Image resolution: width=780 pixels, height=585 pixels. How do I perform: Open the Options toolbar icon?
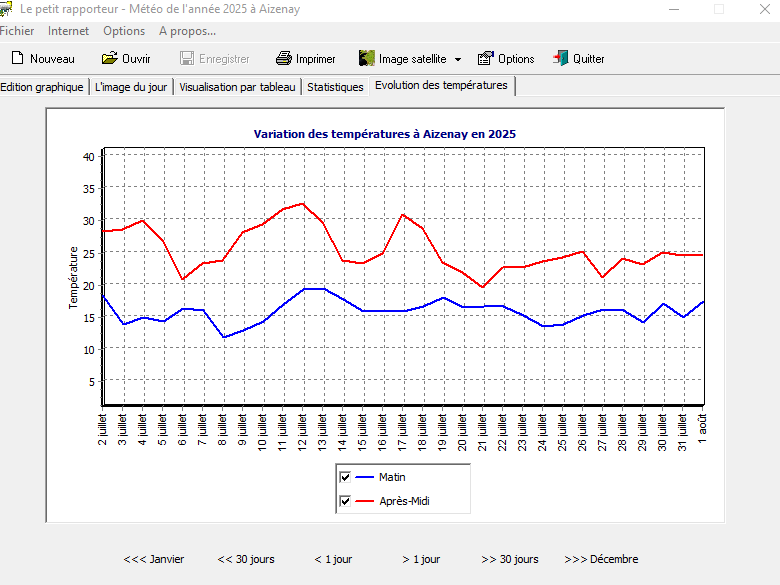pyautogui.click(x=486, y=59)
